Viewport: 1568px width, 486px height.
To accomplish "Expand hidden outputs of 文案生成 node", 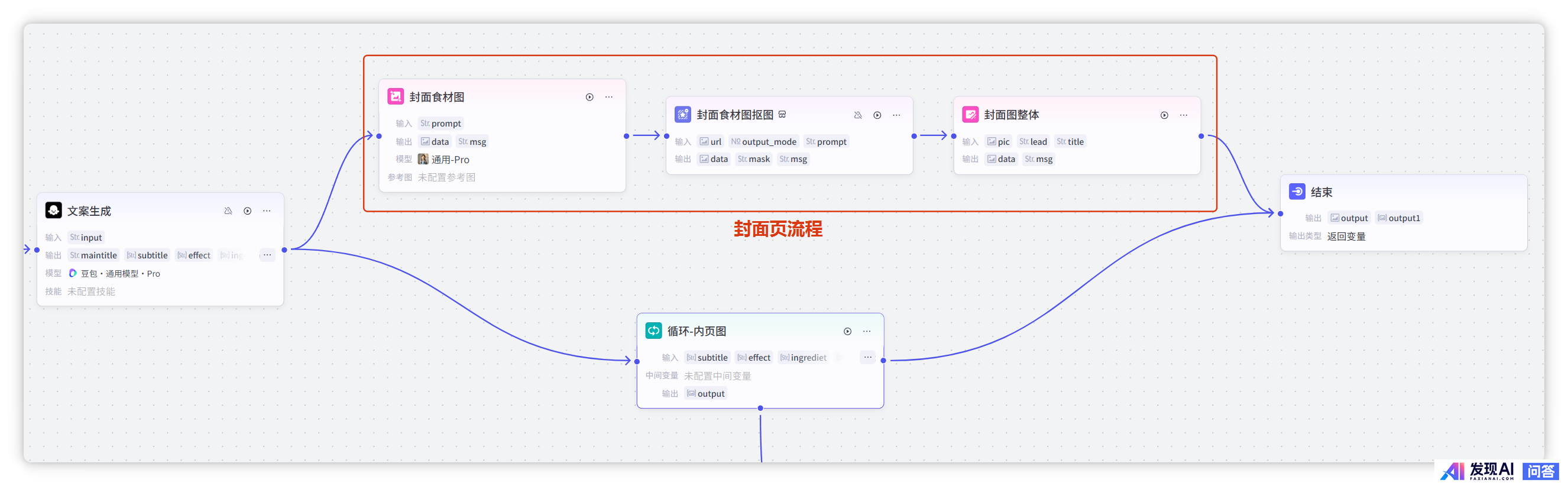I will point(267,255).
